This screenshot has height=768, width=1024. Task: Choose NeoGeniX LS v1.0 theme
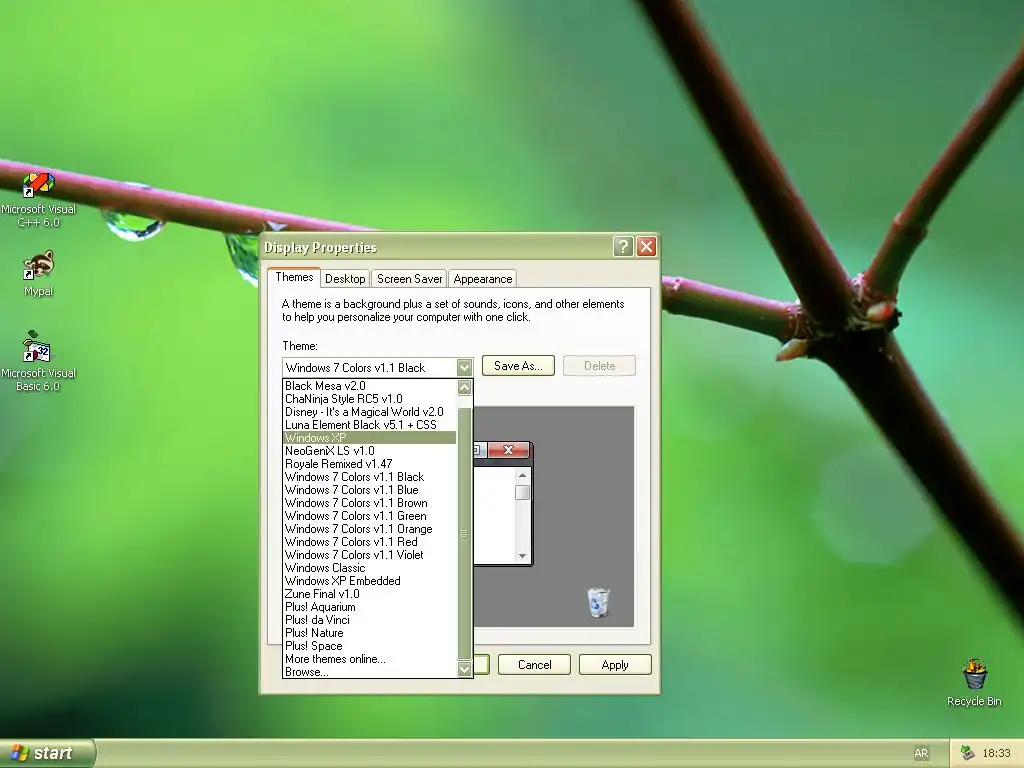coord(370,451)
